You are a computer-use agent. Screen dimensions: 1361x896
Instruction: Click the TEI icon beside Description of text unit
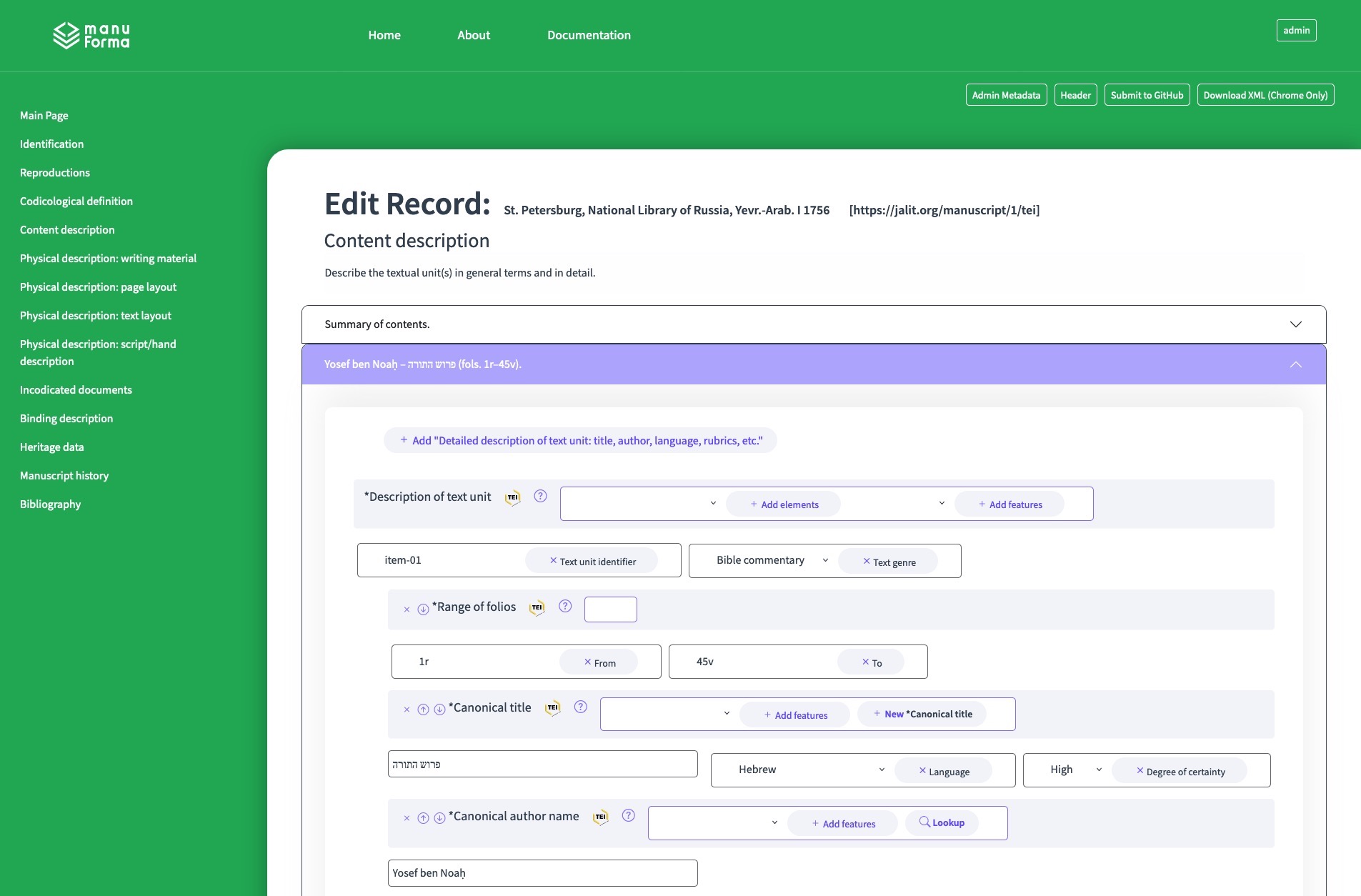point(512,498)
